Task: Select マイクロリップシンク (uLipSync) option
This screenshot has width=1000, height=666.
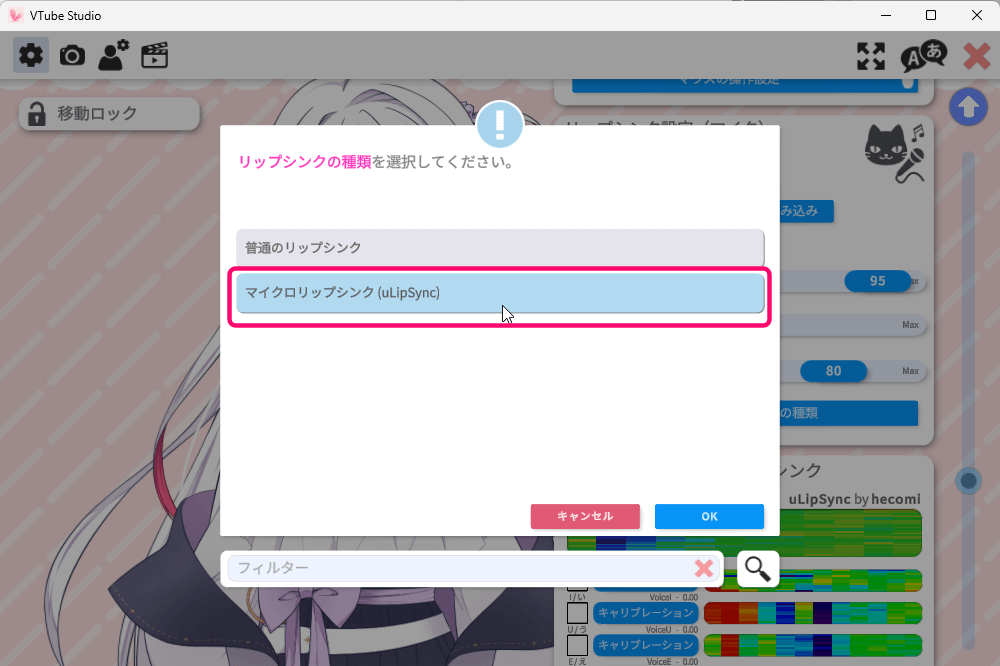Action: 500,293
